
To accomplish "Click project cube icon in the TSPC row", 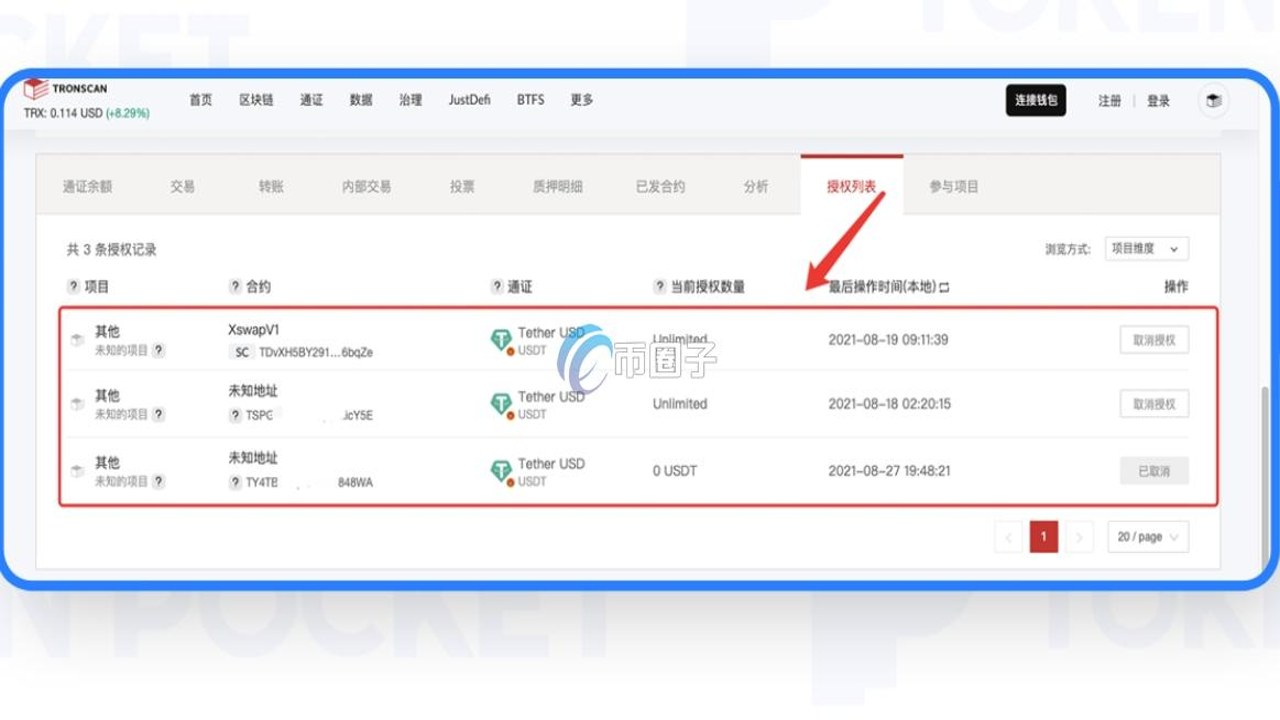I will tap(77, 404).
